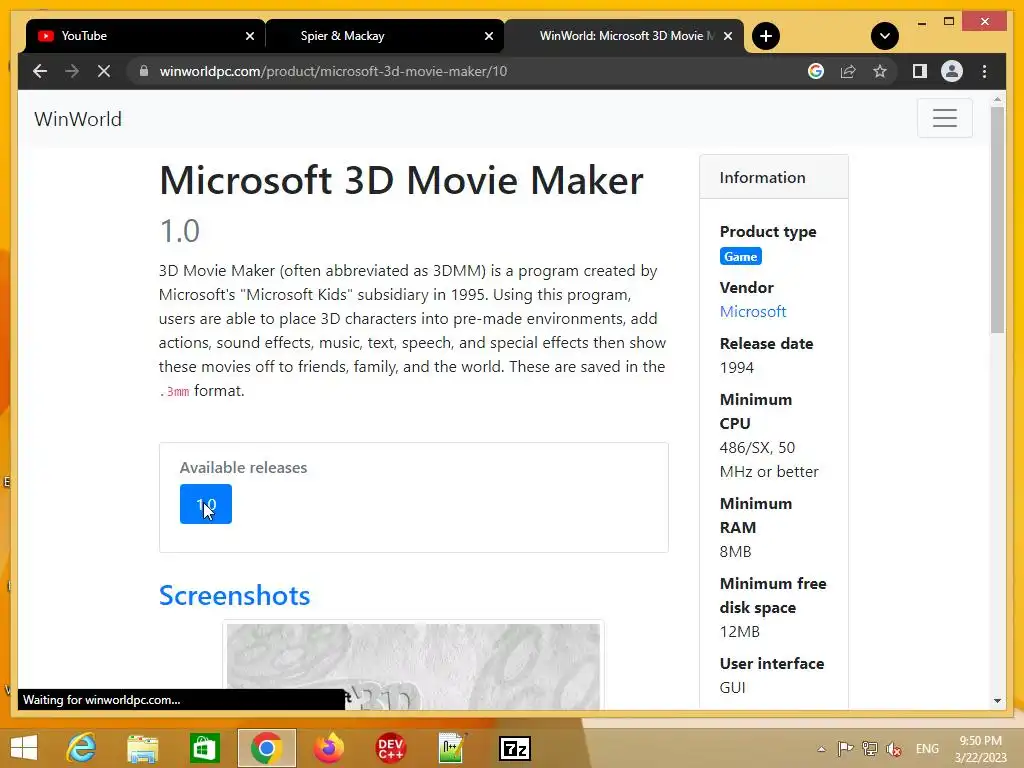This screenshot has width=1024, height=768.
Task: Open the browser side panel icon
Action: pyautogui.click(x=920, y=71)
